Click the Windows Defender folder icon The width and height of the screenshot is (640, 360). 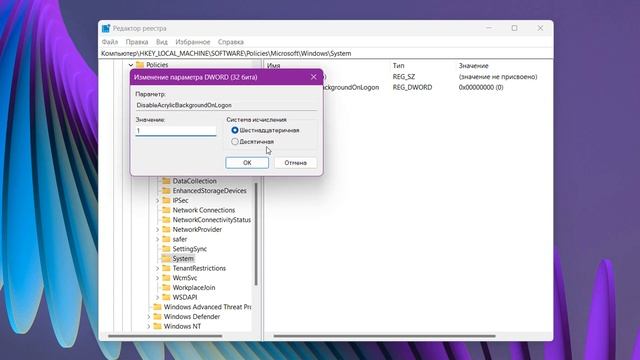(x=157, y=316)
